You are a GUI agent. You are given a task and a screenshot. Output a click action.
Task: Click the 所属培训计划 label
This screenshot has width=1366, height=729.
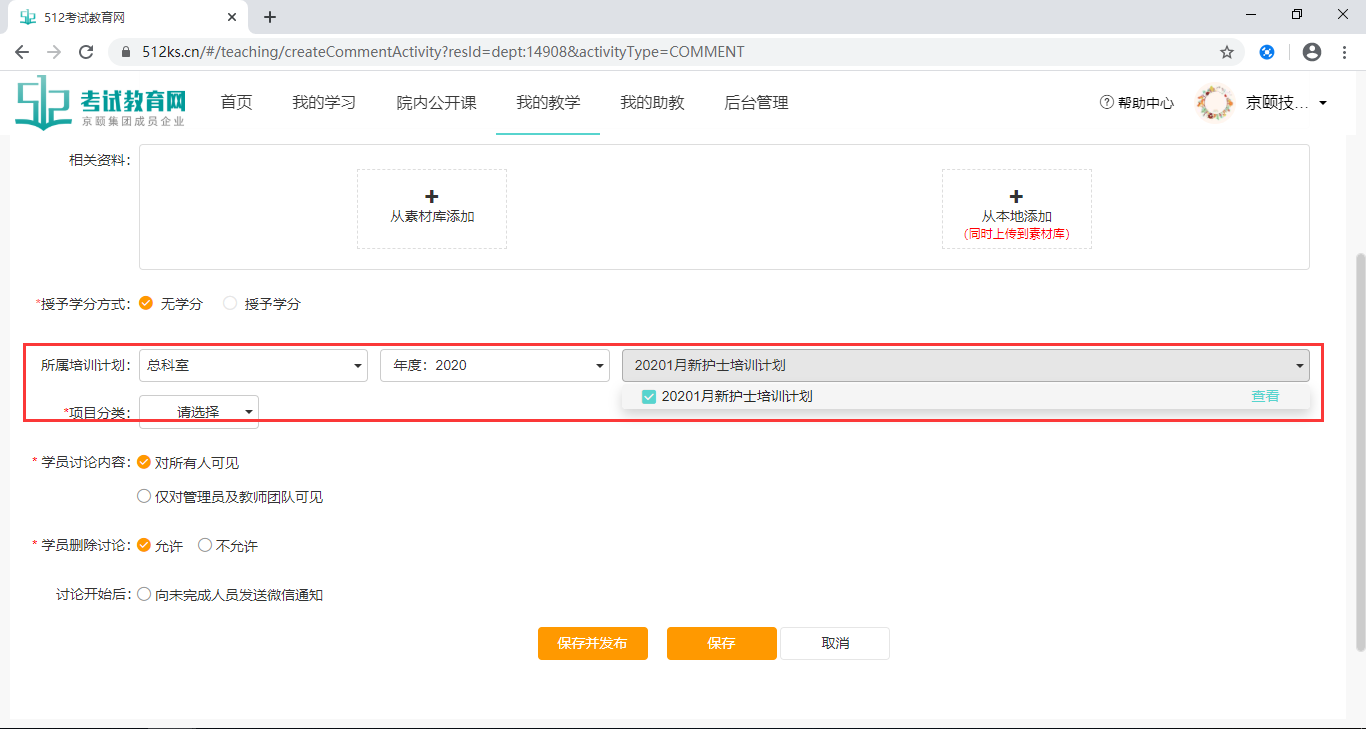pos(86,365)
